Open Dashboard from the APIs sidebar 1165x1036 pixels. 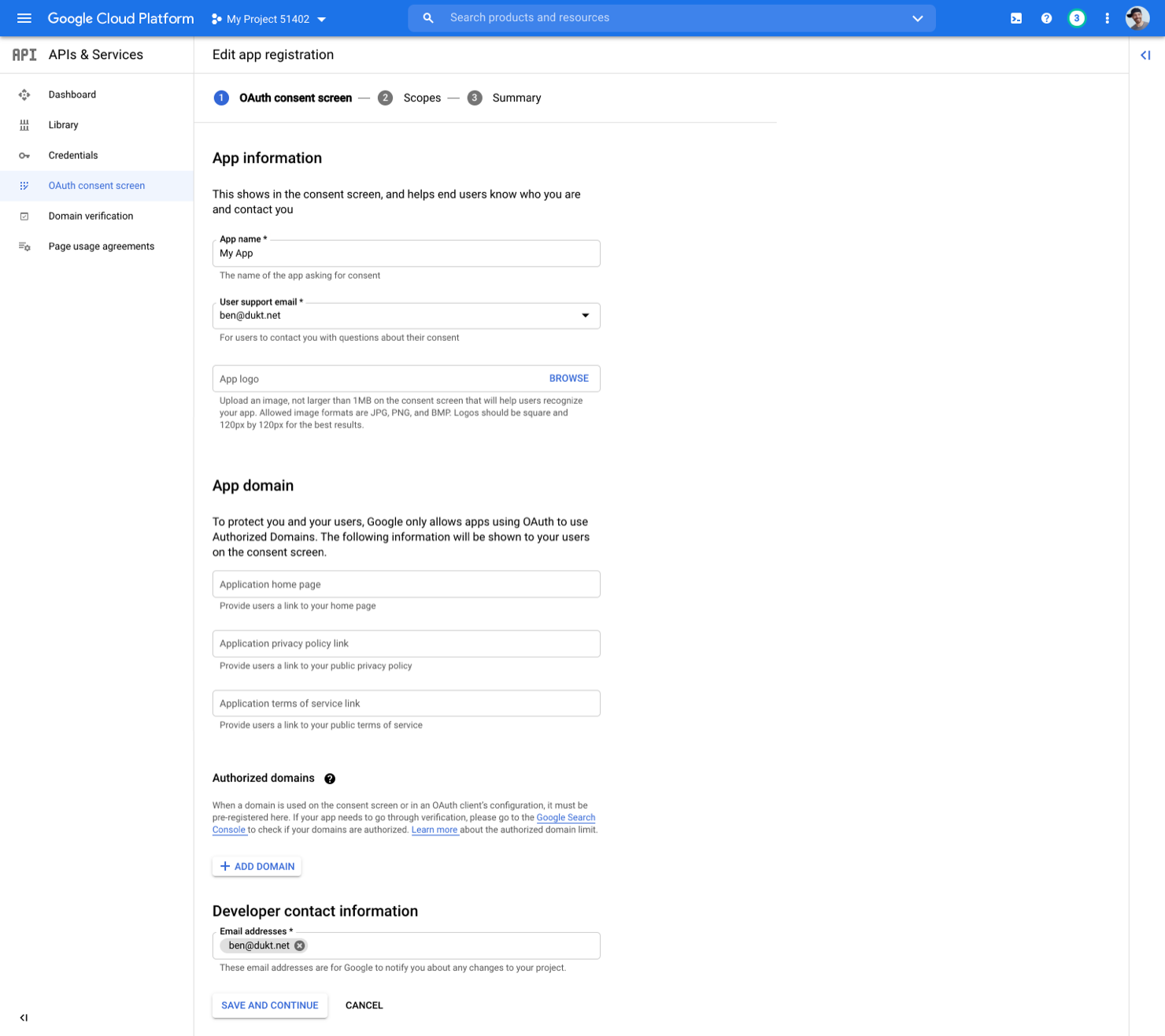pos(72,94)
